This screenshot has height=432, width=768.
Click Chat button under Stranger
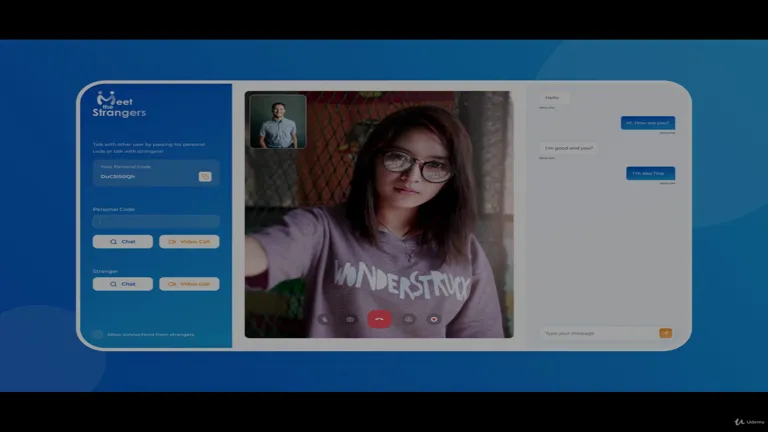pyautogui.click(x=122, y=284)
